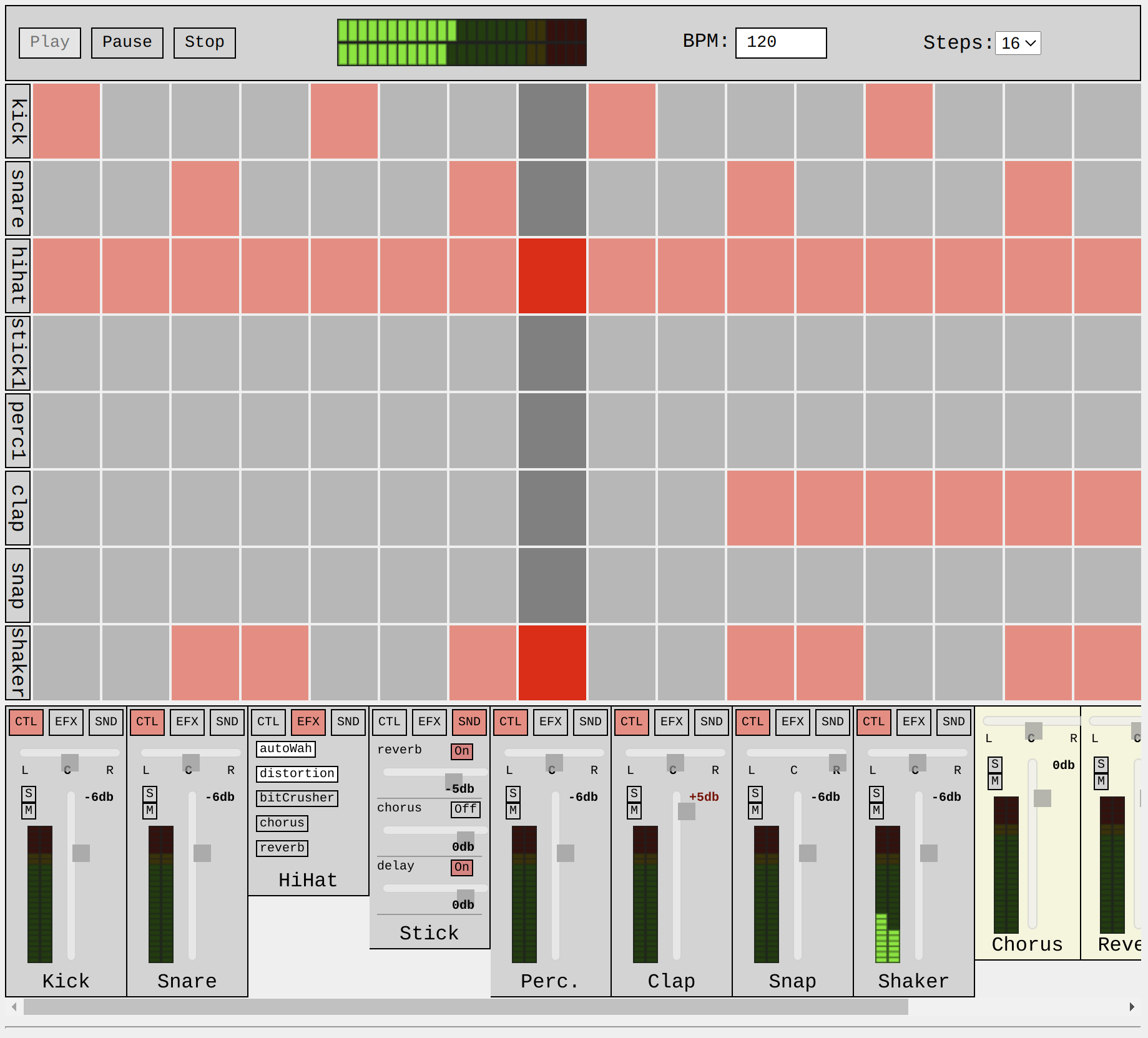Open the Kick channel SND tab
The height and width of the screenshot is (1038, 1148).
pos(106,722)
